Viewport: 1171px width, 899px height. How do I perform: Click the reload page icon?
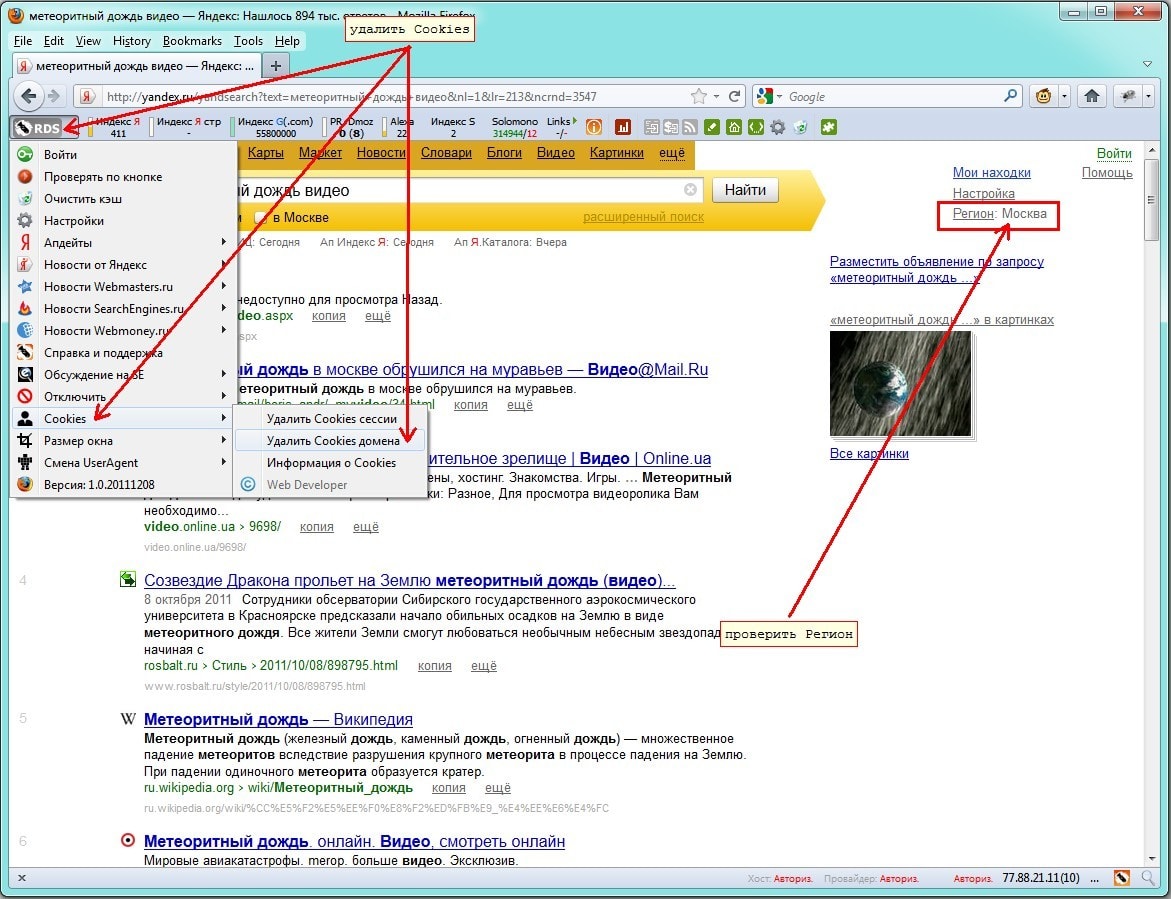click(735, 96)
